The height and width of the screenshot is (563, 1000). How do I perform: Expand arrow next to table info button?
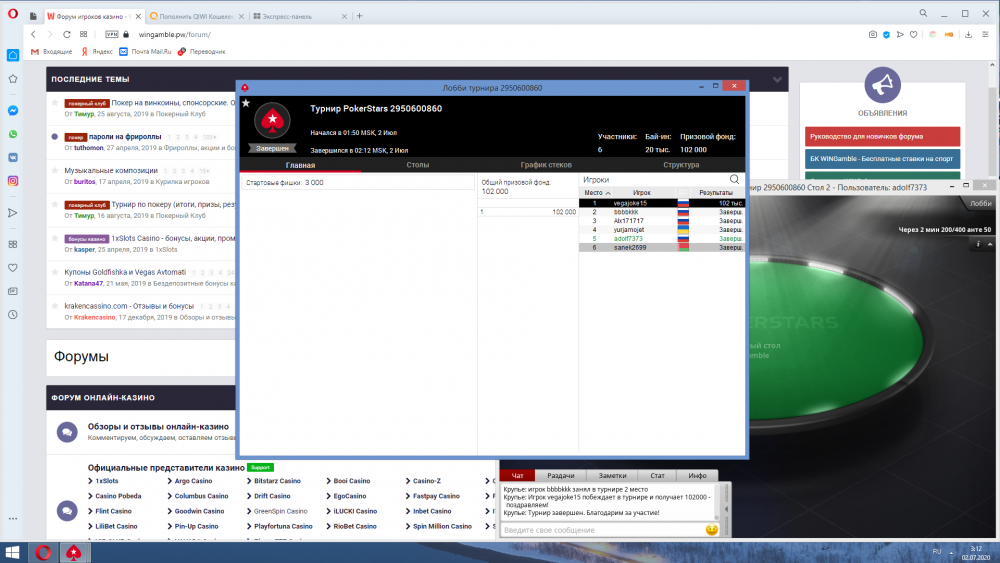[990, 244]
